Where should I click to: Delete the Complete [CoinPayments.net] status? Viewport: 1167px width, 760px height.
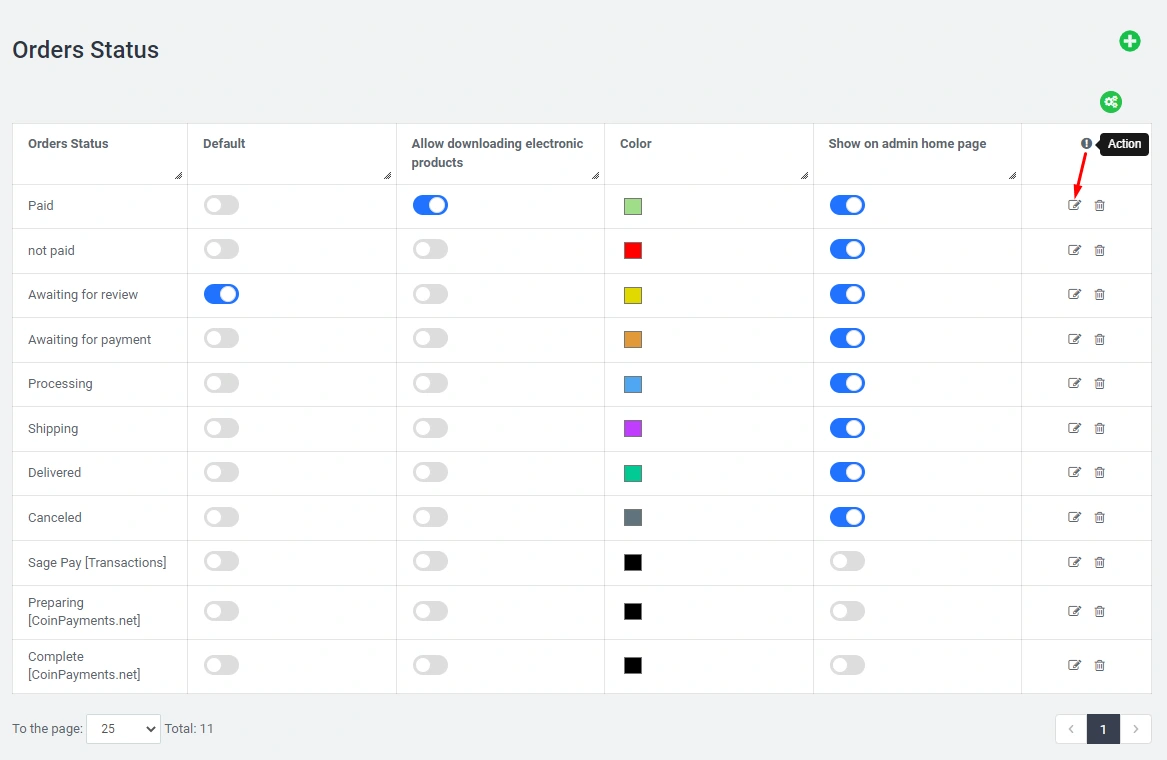click(x=1100, y=665)
